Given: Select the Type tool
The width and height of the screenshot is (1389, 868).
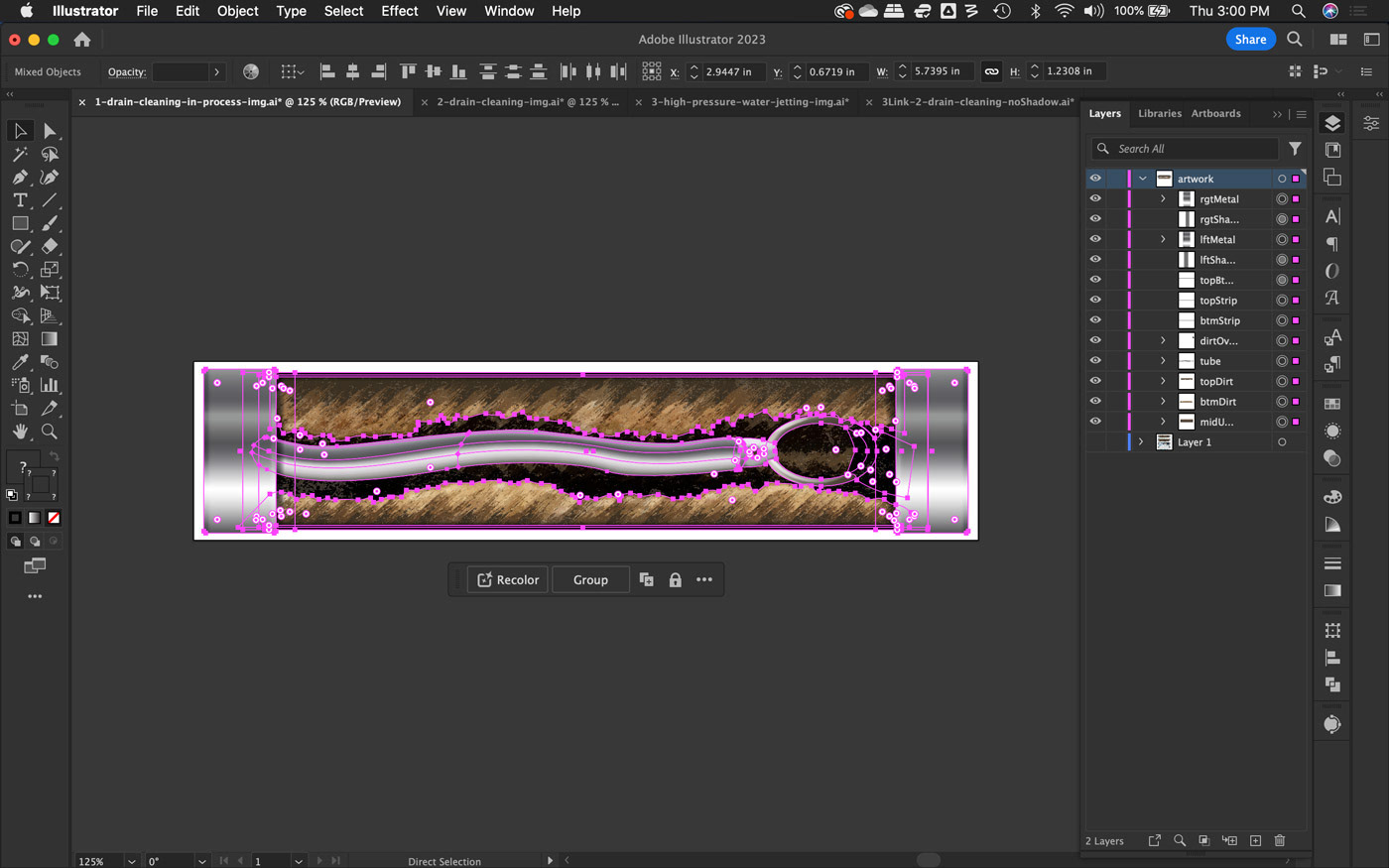Looking at the screenshot, I should click(x=20, y=200).
